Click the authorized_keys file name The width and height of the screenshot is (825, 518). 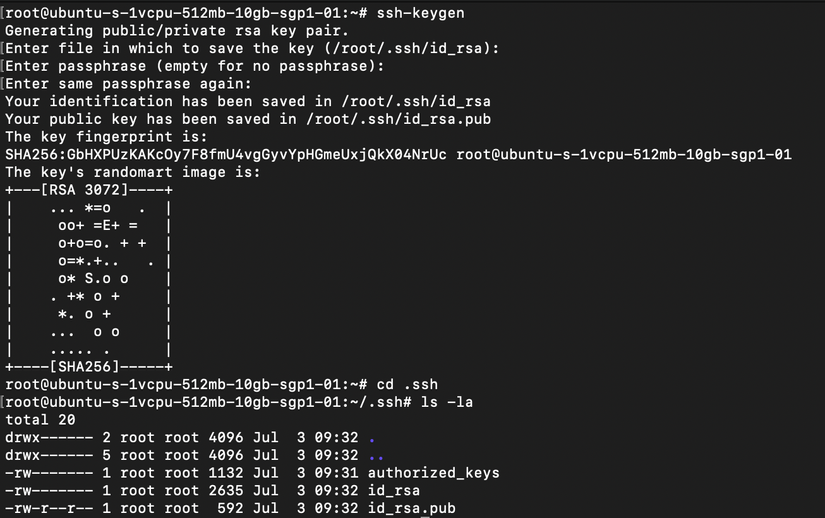(433, 473)
